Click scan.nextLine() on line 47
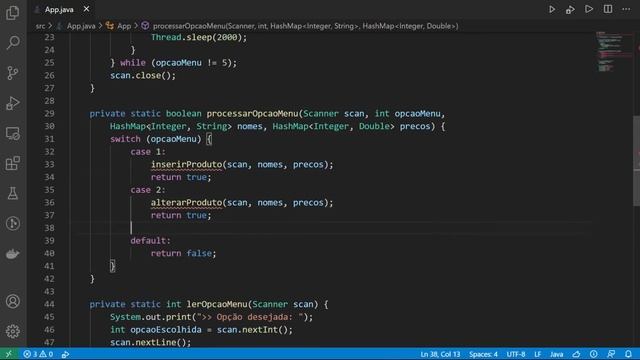Screen dimensions: 640x360 point(150,342)
